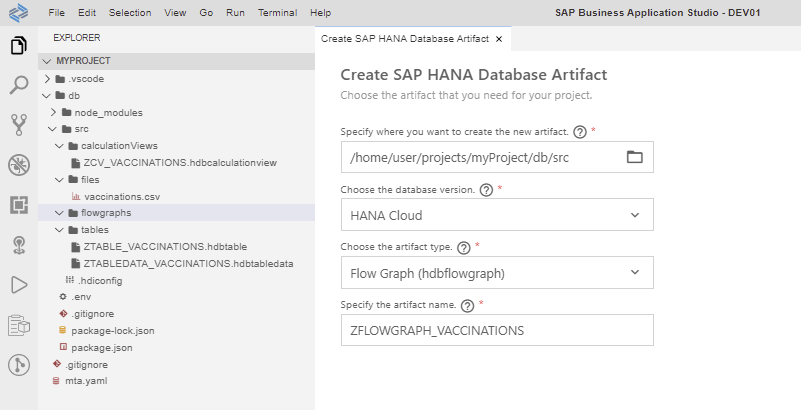Click the EXPLORER panel title
The width and height of the screenshot is (801, 410).
tap(77, 38)
